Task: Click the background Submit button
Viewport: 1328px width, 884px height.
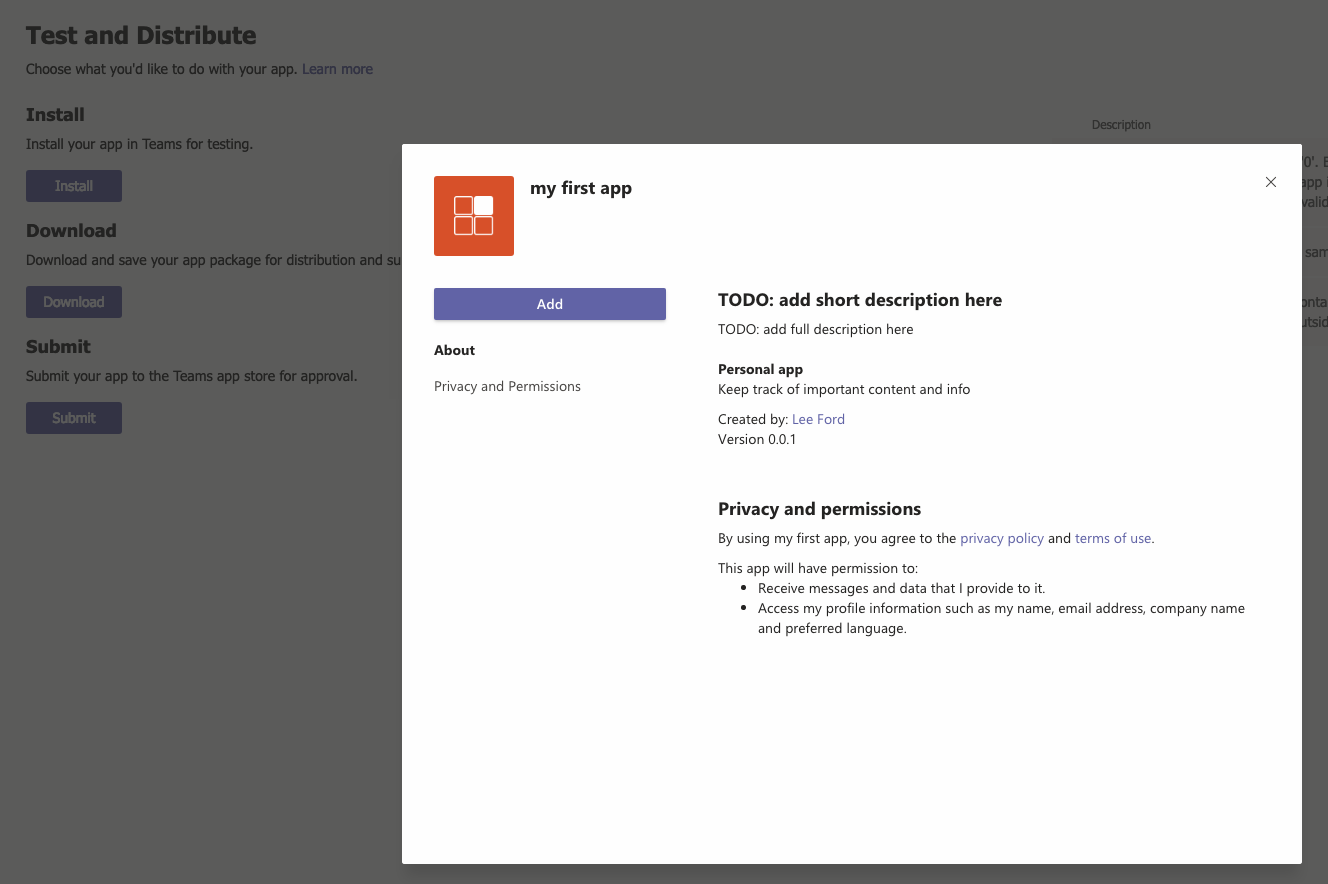Action: click(x=74, y=418)
